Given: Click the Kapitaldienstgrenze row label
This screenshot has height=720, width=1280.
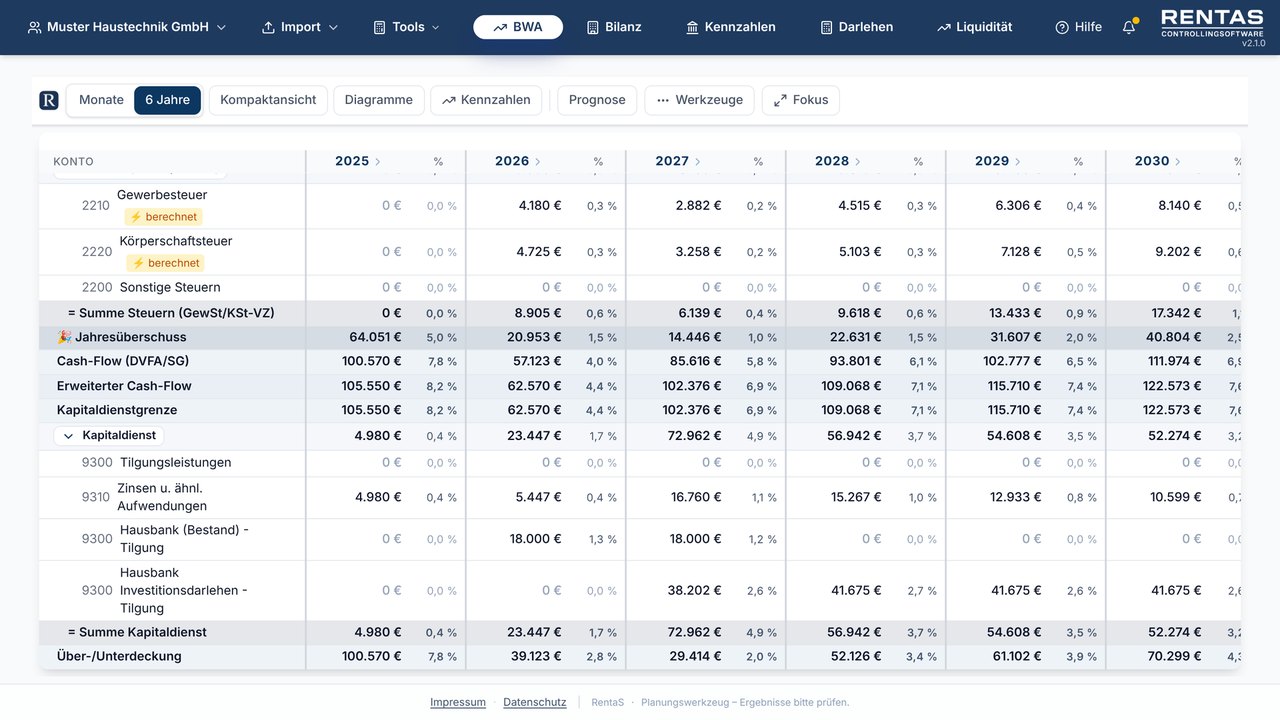Looking at the screenshot, I should 117,410.
